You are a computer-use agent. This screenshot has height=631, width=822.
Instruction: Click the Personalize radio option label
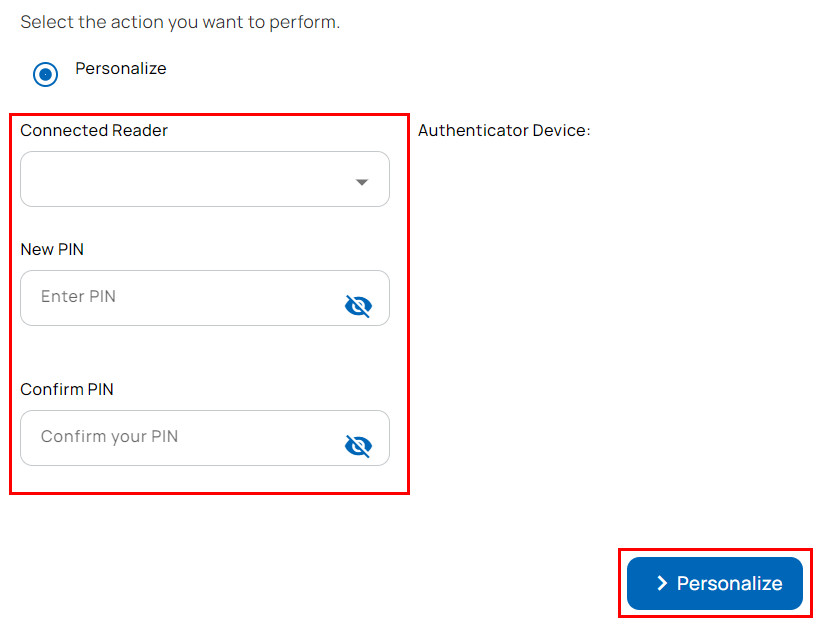[x=121, y=69]
